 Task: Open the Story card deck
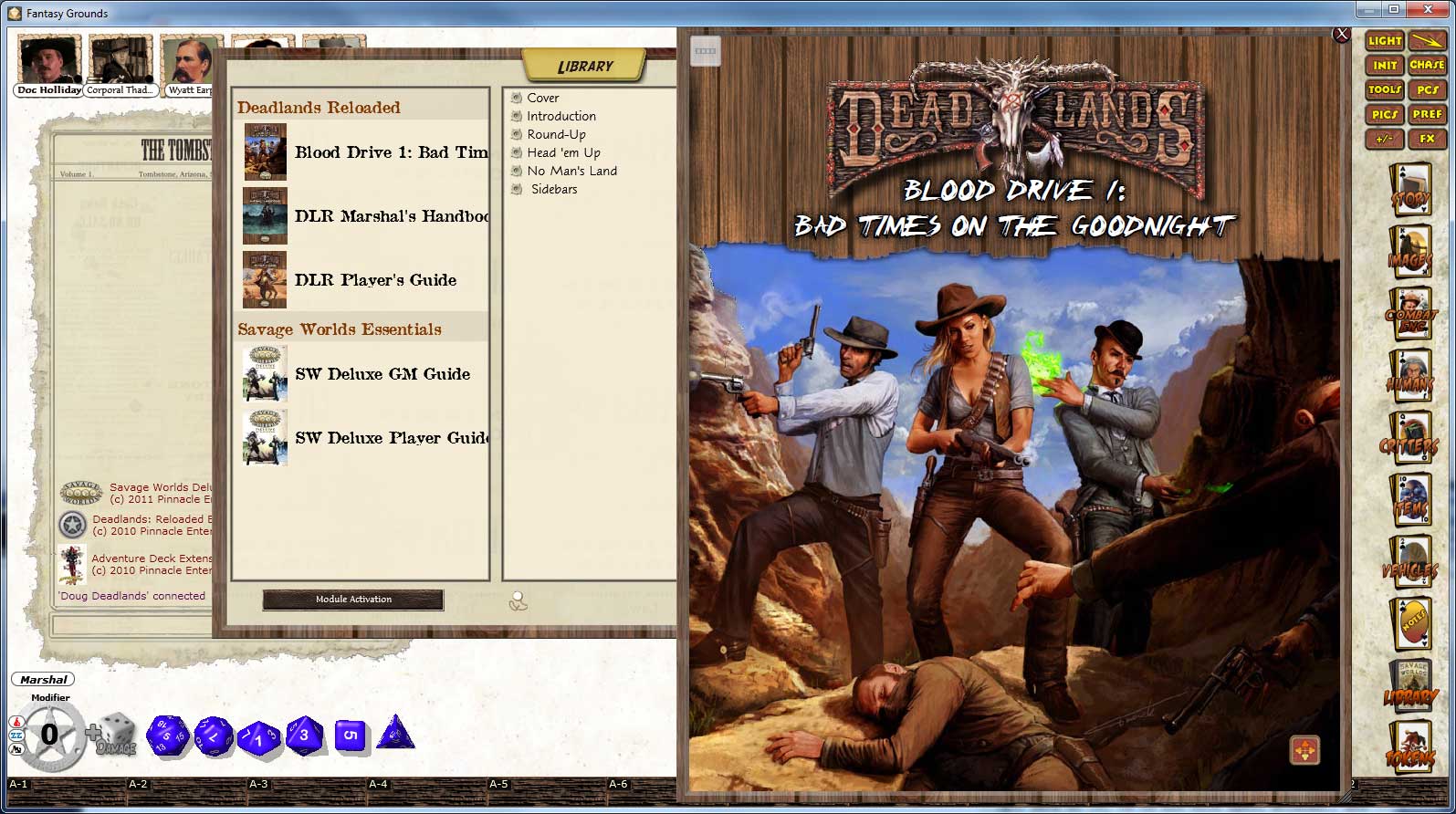click(1409, 190)
